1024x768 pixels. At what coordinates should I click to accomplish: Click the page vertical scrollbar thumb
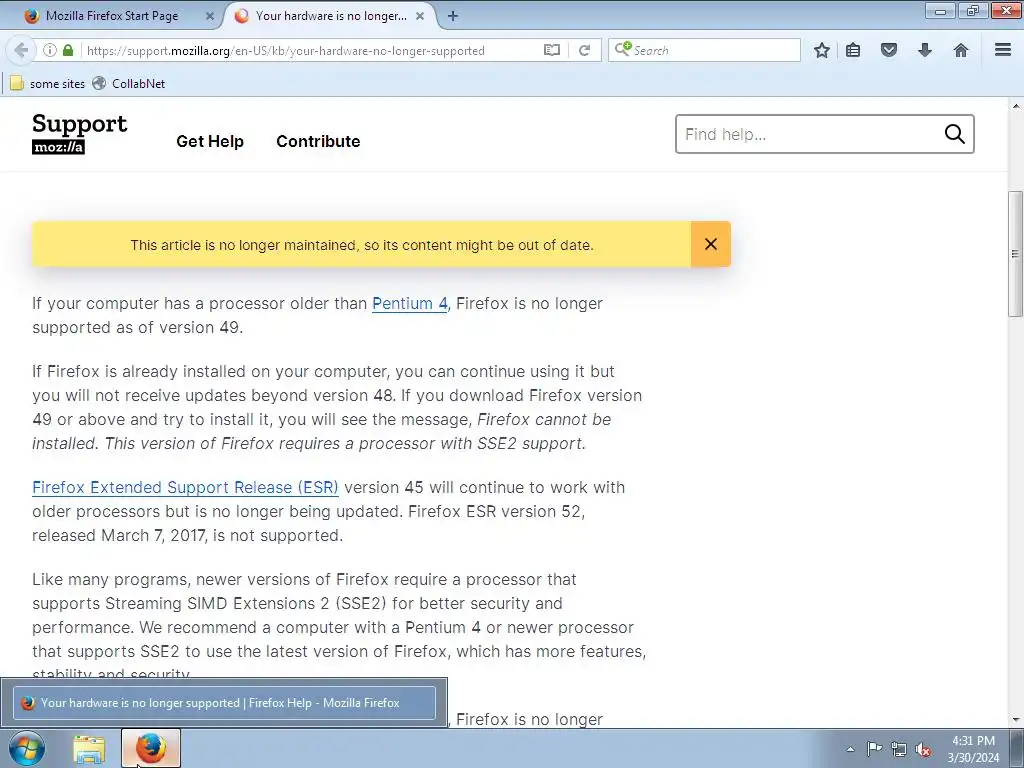click(x=1015, y=253)
